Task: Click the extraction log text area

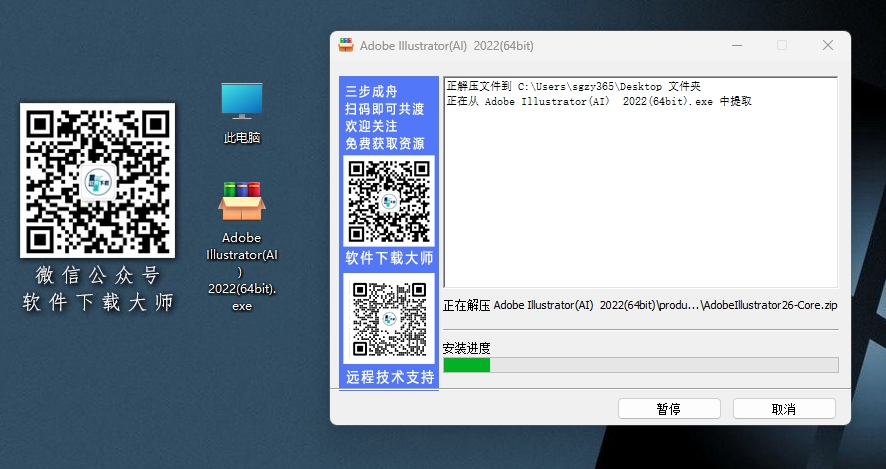Action: [641, 182]
